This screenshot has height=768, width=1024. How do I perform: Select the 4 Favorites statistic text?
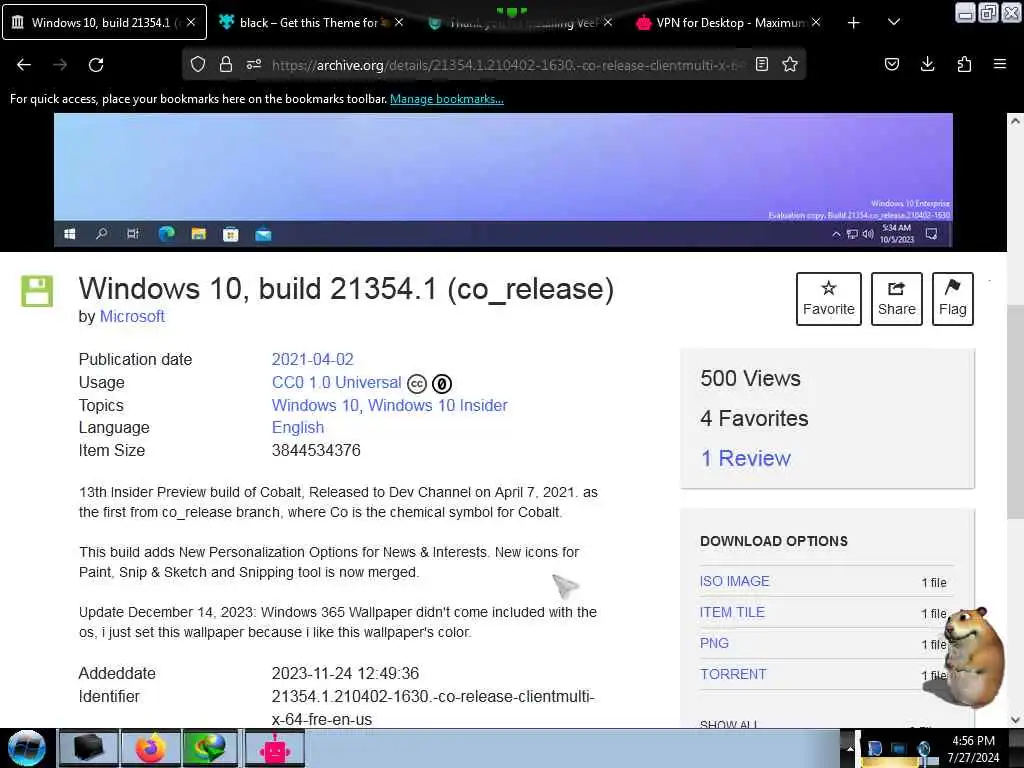754,418
